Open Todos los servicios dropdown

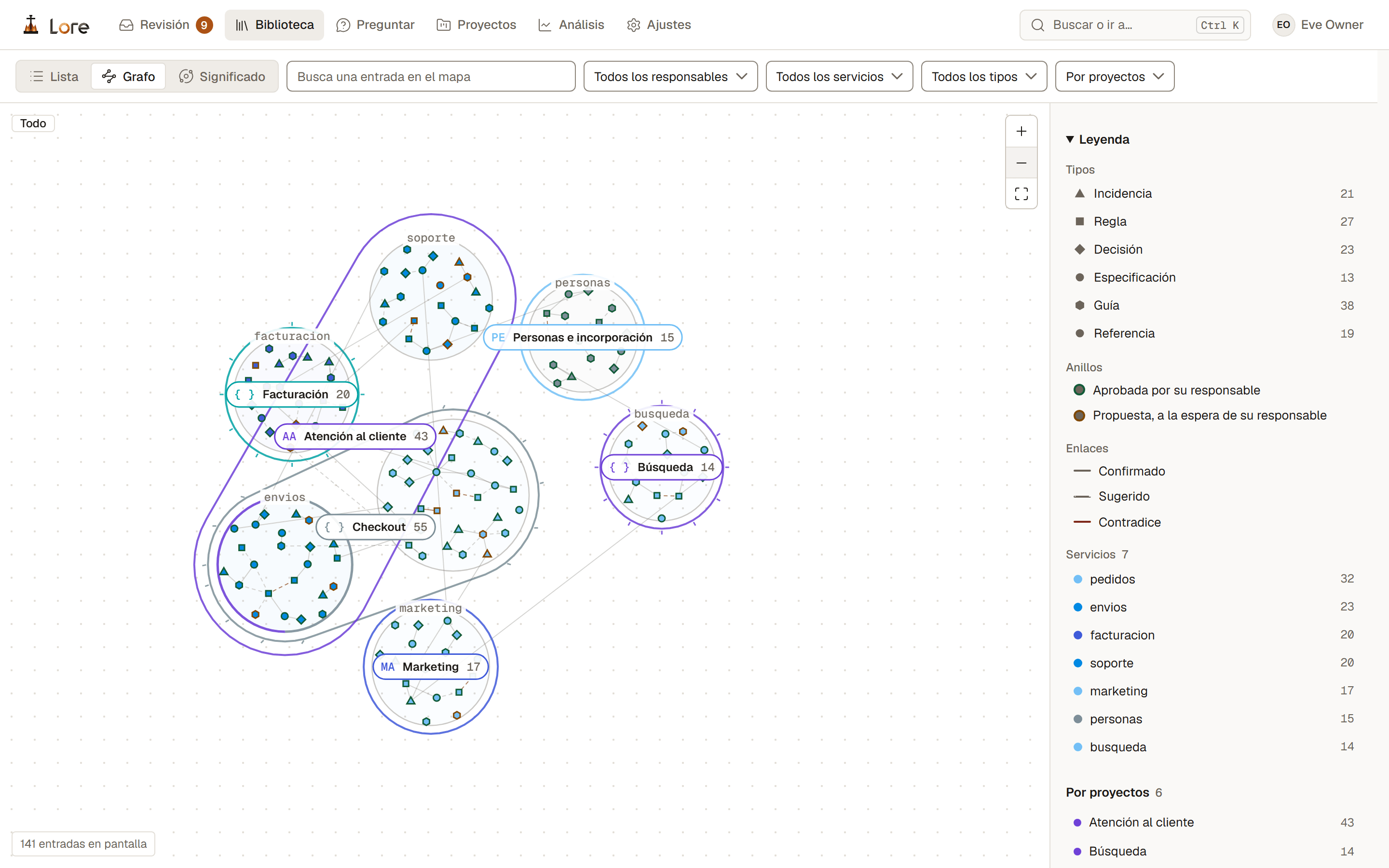pos(839,76)
